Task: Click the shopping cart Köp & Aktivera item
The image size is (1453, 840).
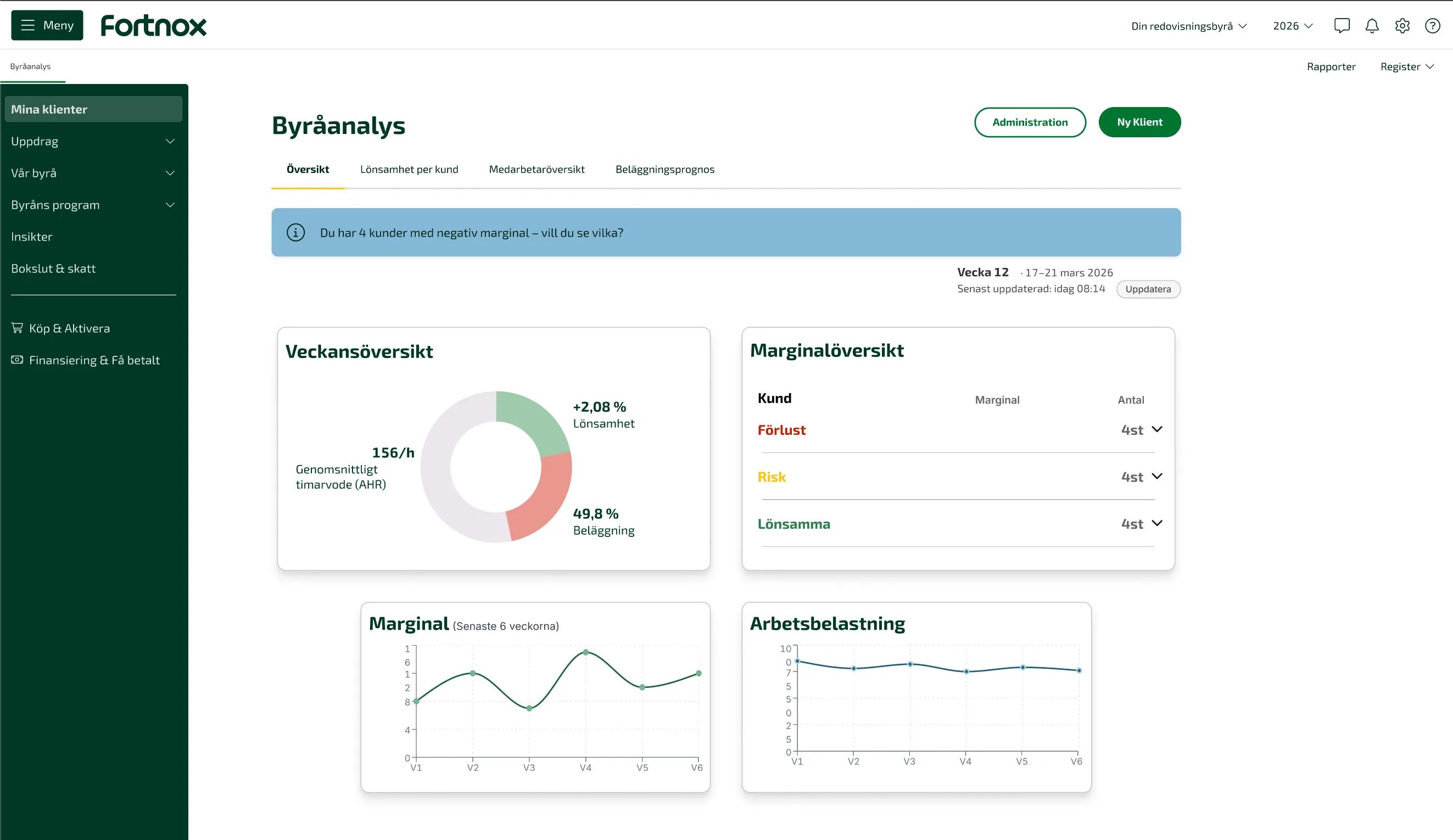Action: point(60,328)
